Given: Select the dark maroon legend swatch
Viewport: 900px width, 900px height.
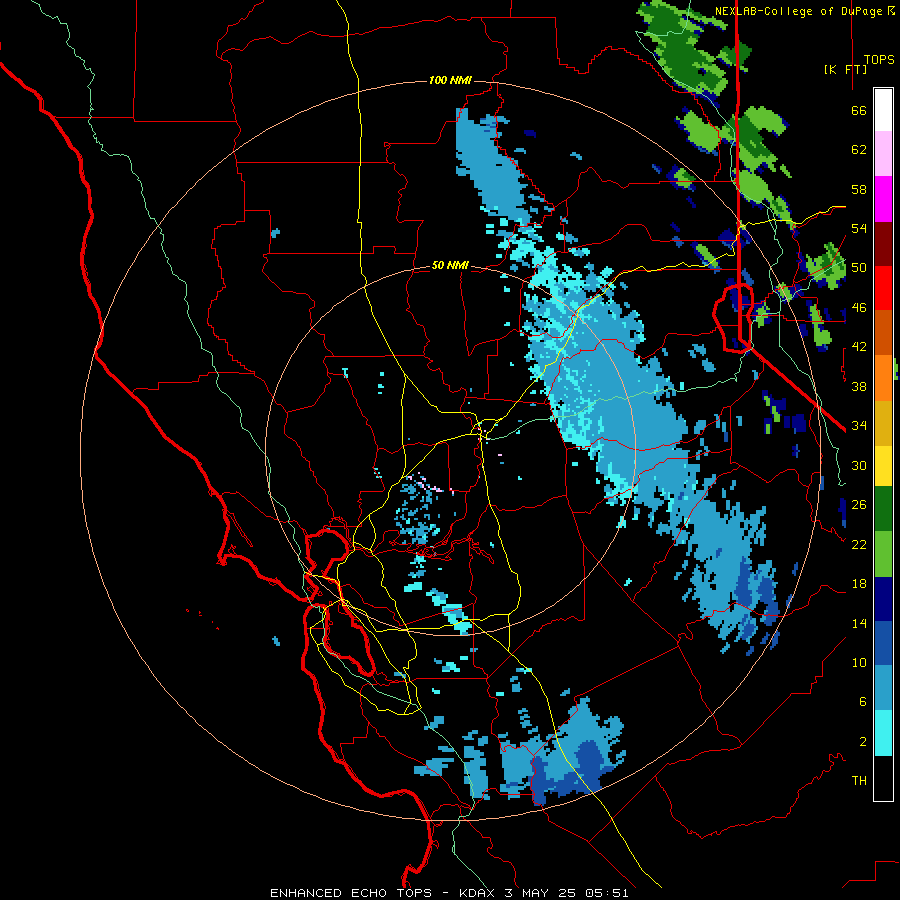Looking at the screenshot, I should 883,244.
